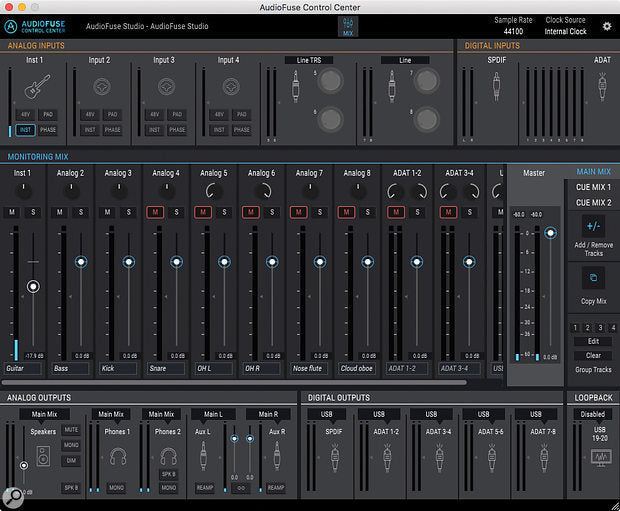This screenshot has height=511, width=620.
Task: Click the ADAT 7-8 output plug icon
Action: click(x=544, y=458)
